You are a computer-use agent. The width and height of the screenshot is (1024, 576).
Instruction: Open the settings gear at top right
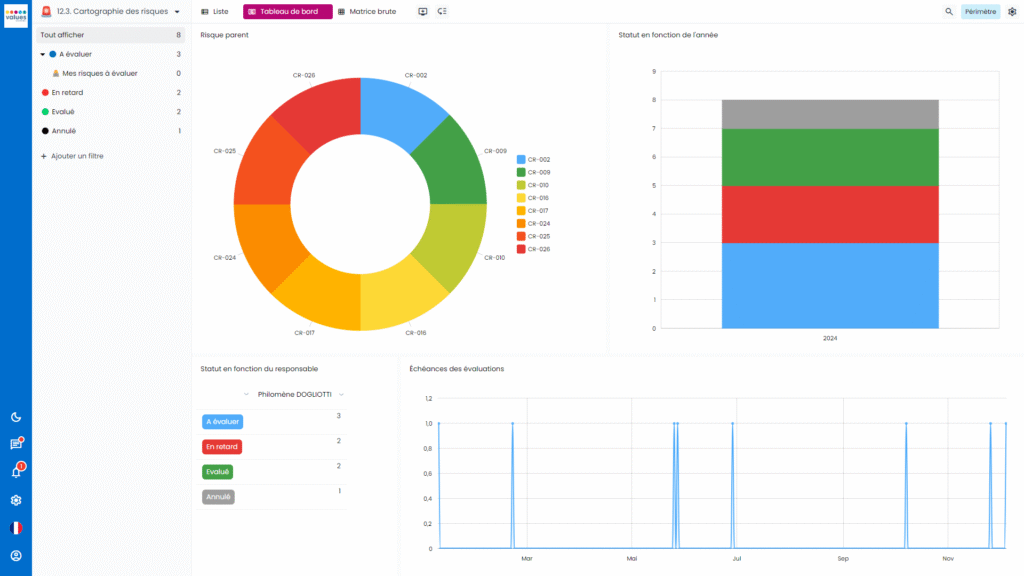(x=1012, y=12)
